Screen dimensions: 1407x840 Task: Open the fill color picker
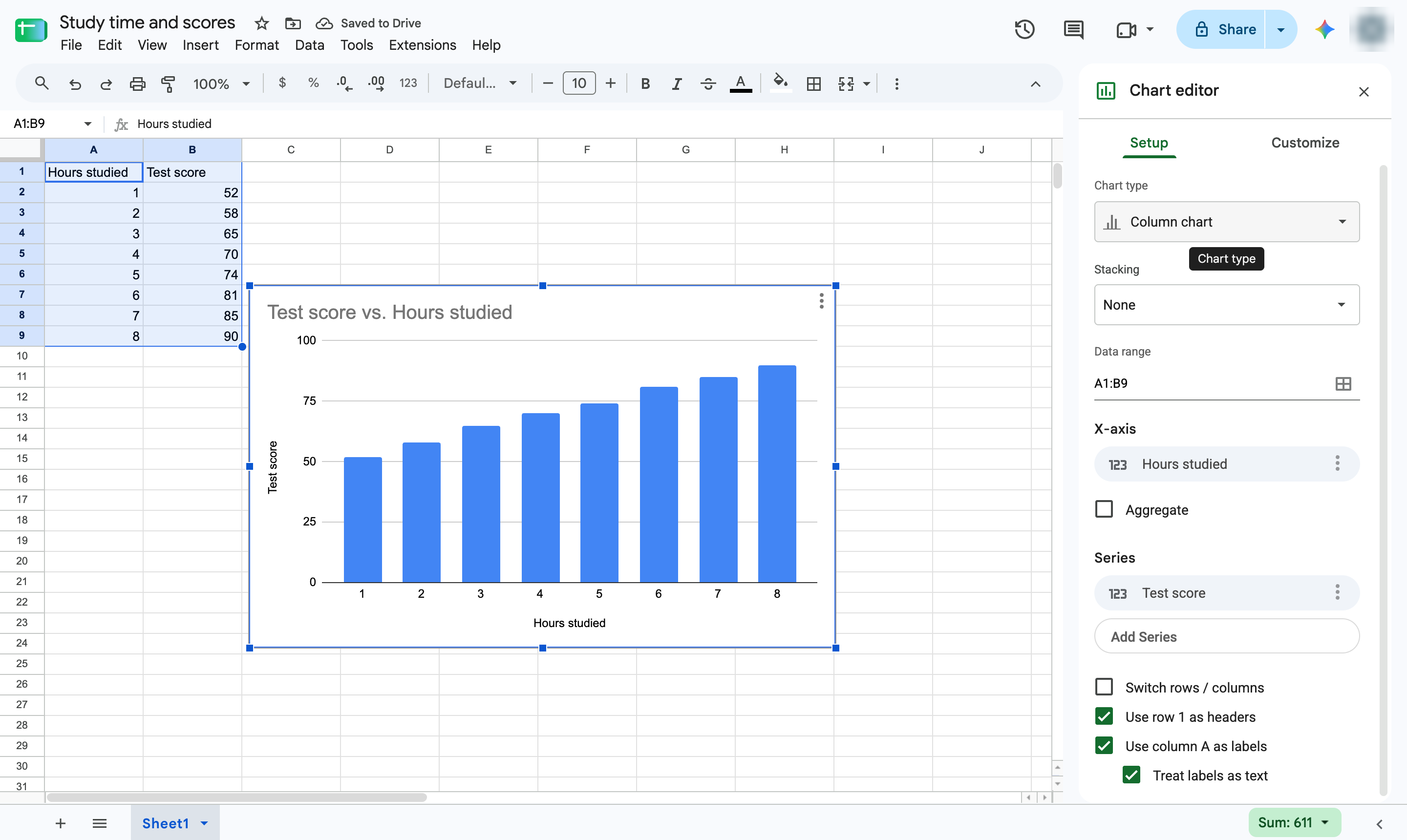coord(781,84)
